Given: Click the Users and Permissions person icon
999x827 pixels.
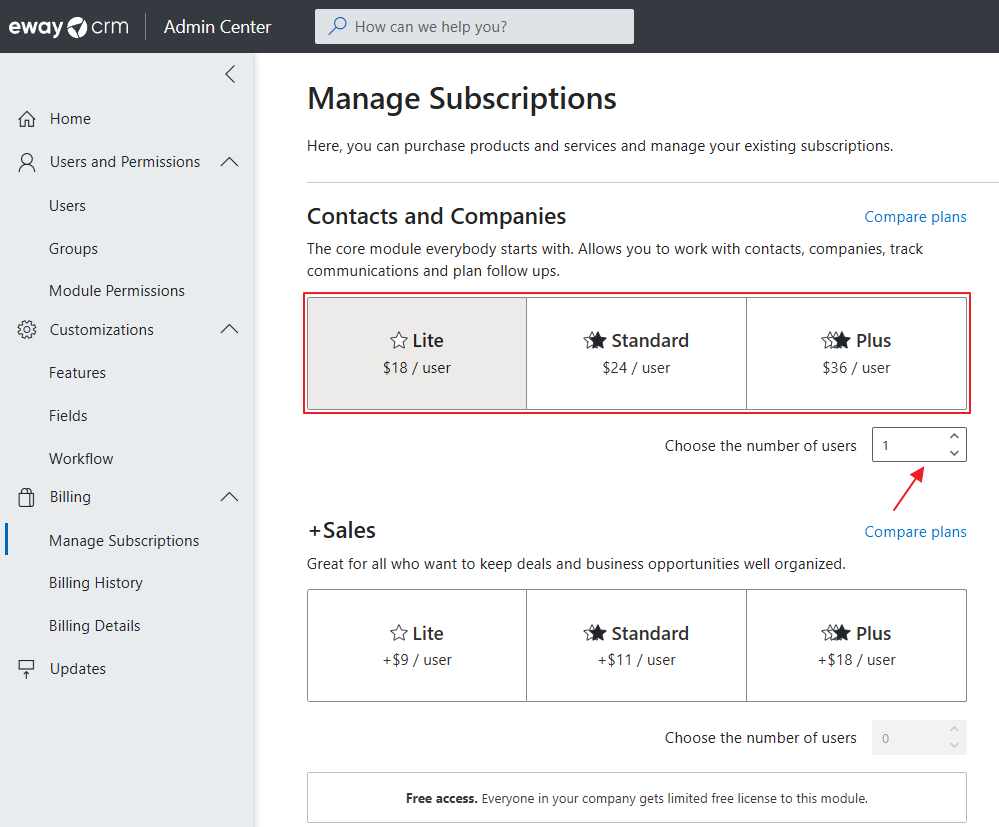Looking at the screenshot, I should (x=27, y=162).
